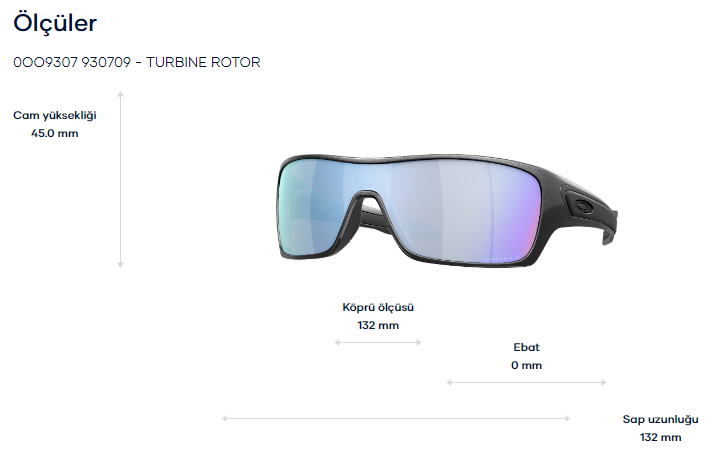Click the Ebat label
717x449 pixels.
pyautogui.click(x=526, y=347)
